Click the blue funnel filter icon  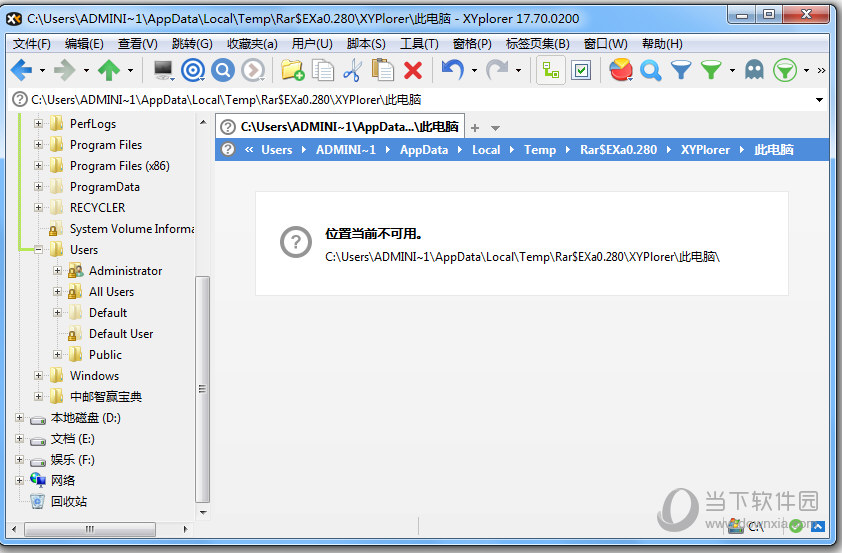pos(681,70)
